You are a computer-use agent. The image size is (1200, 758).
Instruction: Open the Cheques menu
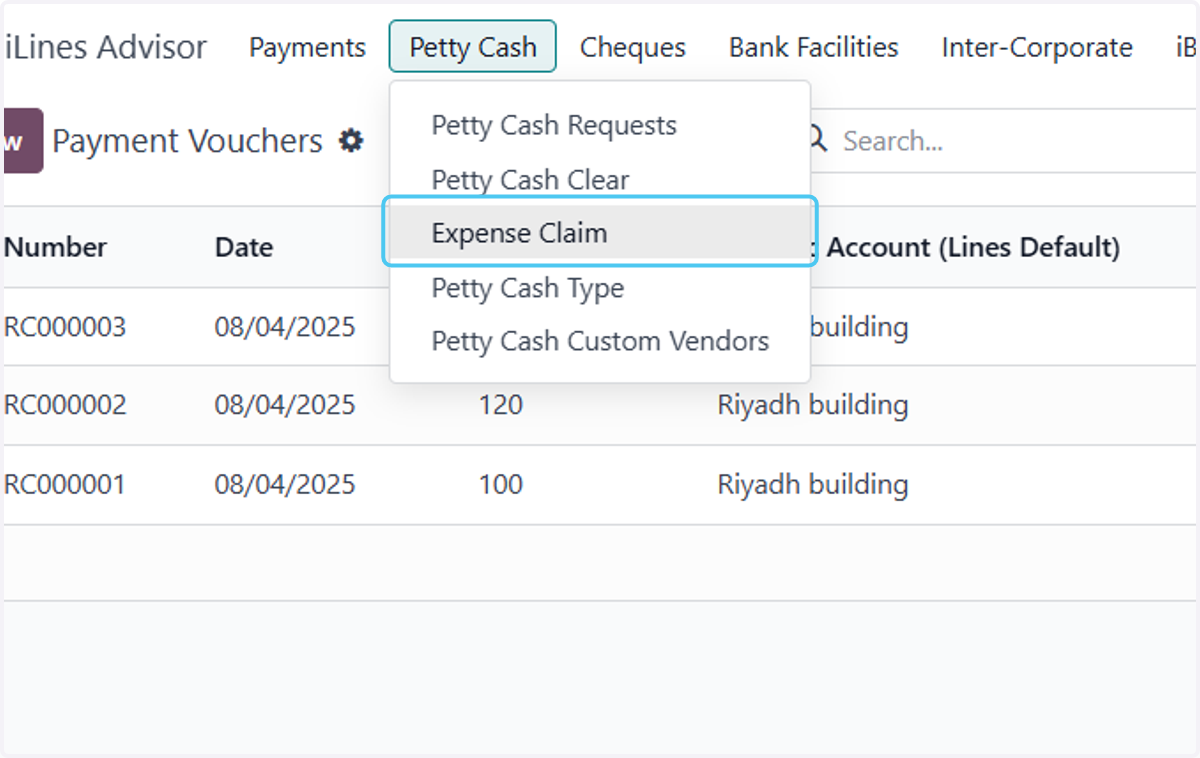click(x=633, y=47)
